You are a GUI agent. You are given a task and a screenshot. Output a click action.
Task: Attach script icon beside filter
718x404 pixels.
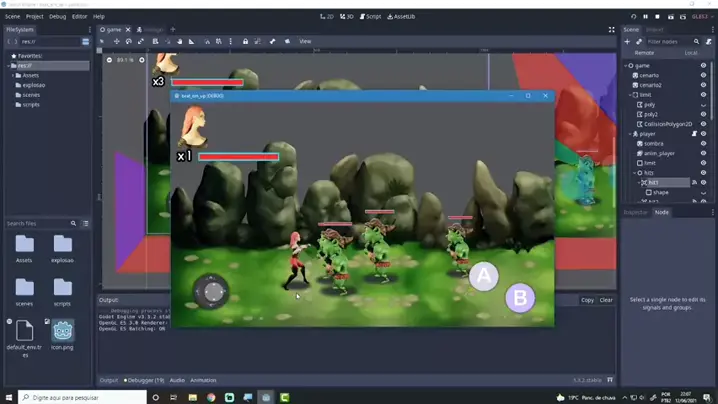click(709, 42)
